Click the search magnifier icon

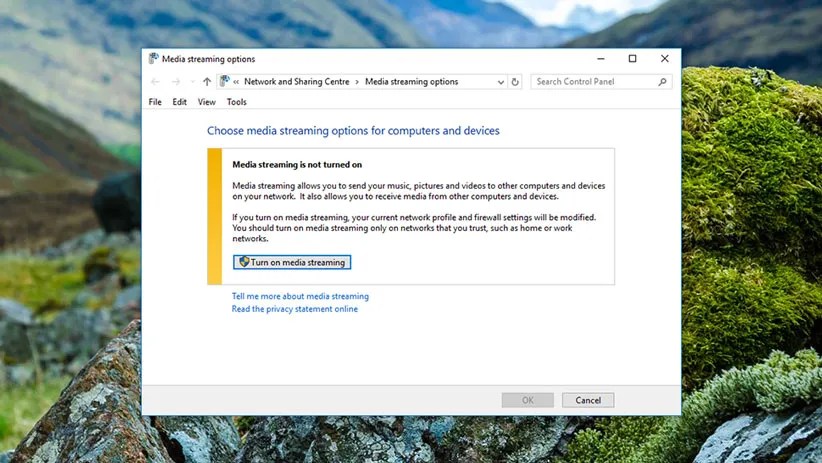click(662, 82)
